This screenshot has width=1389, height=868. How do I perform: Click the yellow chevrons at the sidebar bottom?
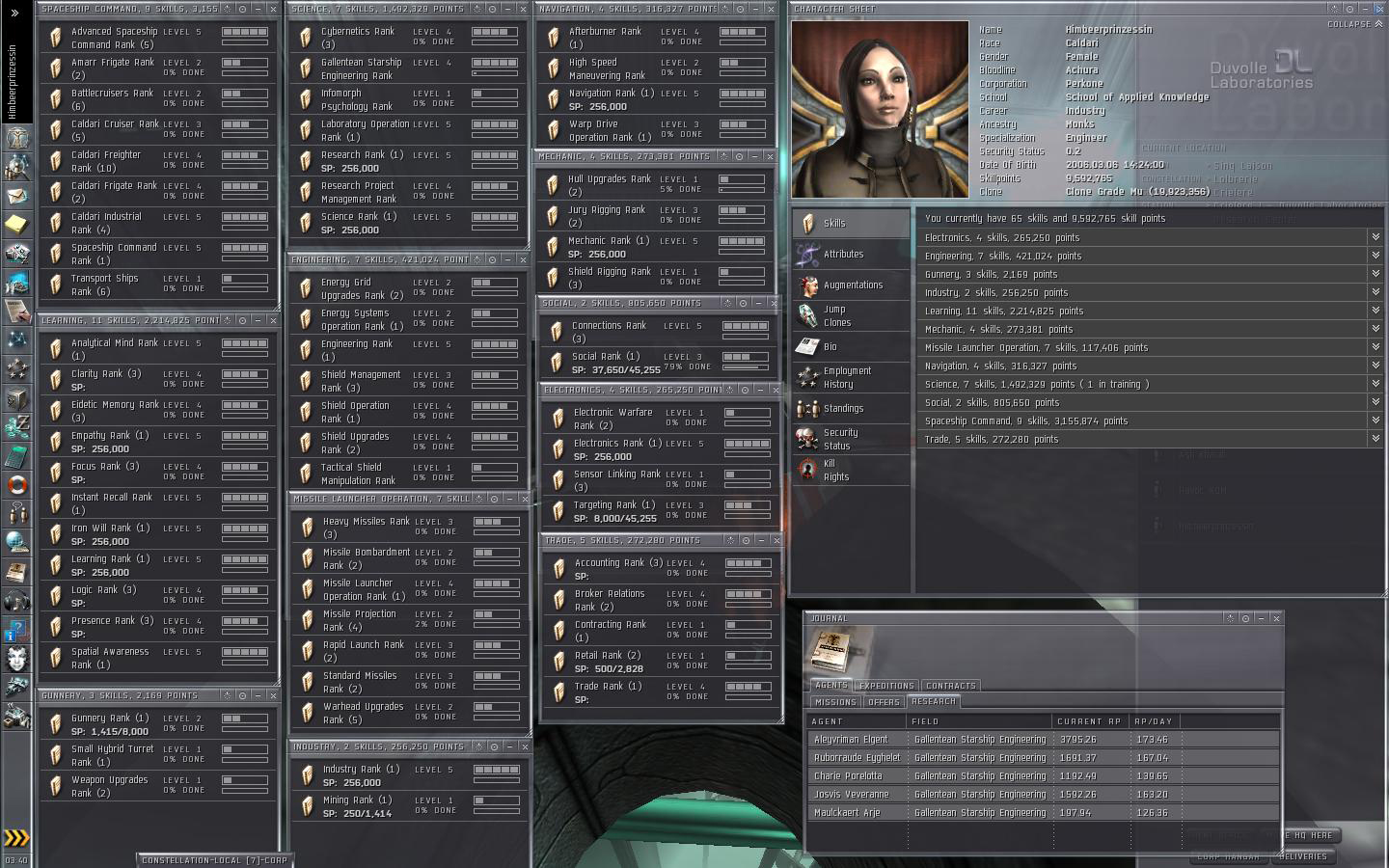coord(16,837)
